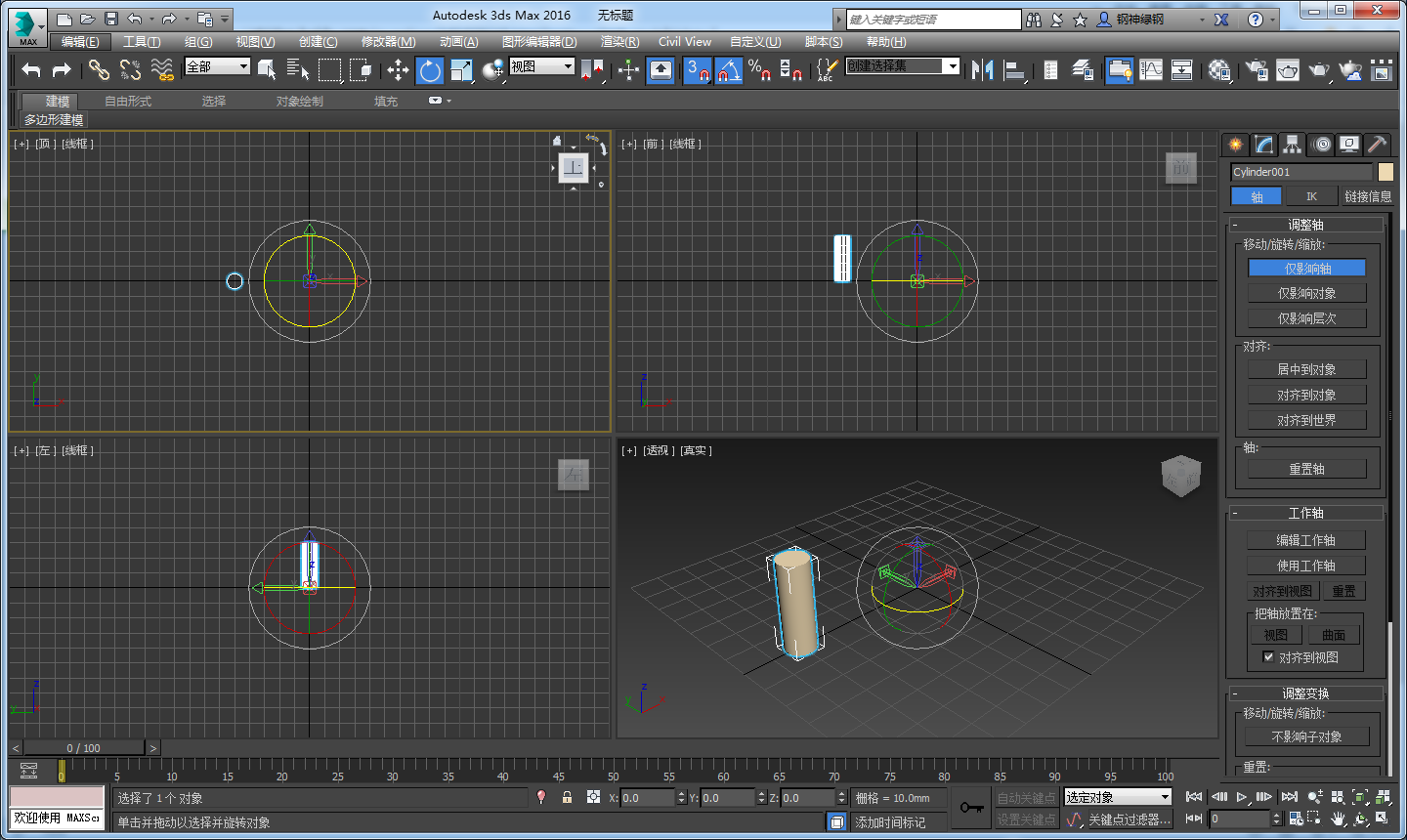Click the Render teapot icon
Screen dimensions: 1407x840
click(x=1319, y=69)
